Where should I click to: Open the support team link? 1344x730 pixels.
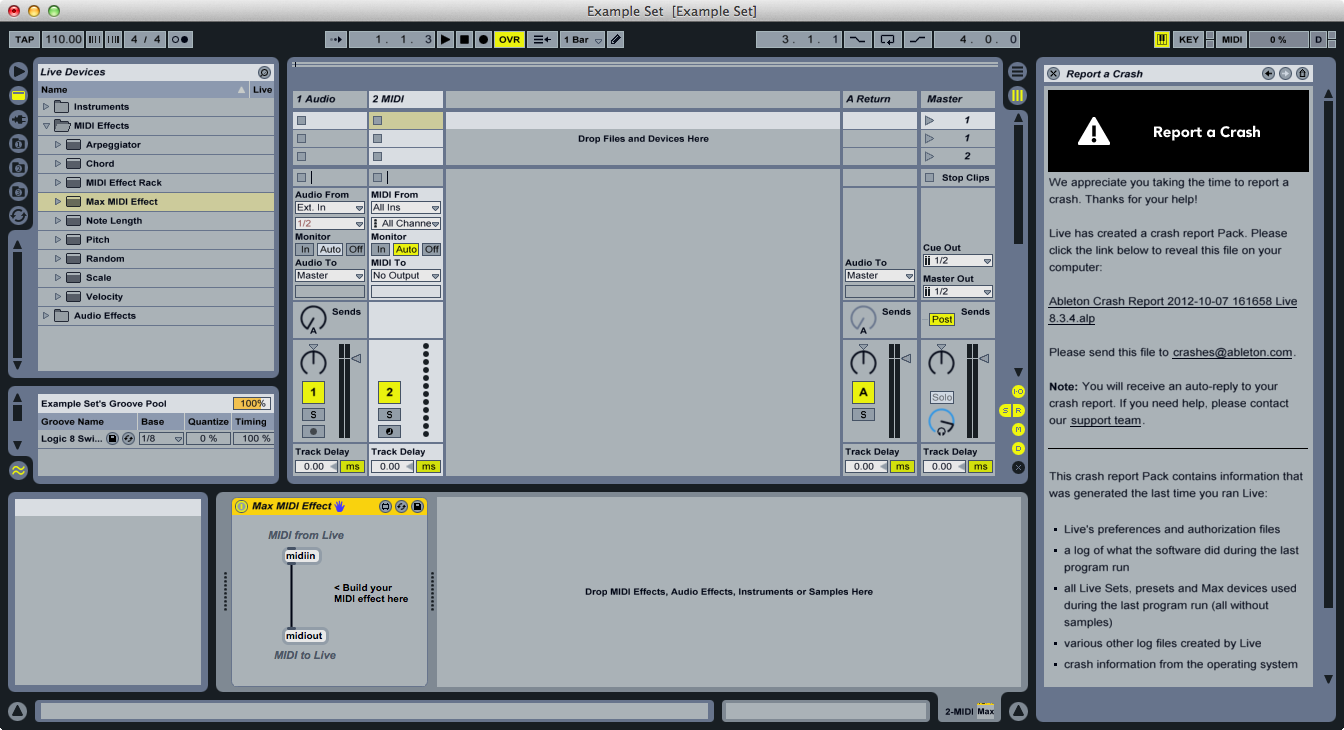pos(1103,419)
